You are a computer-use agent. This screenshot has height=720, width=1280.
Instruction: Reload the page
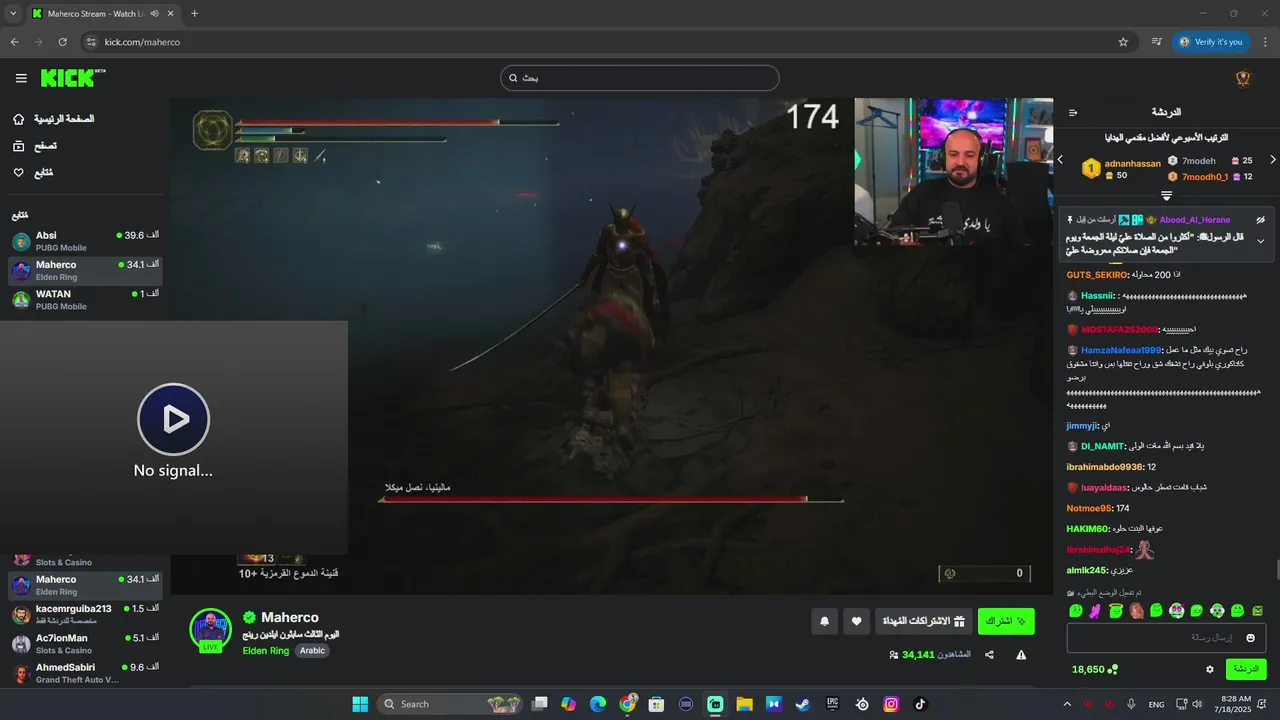pos(62,42)
